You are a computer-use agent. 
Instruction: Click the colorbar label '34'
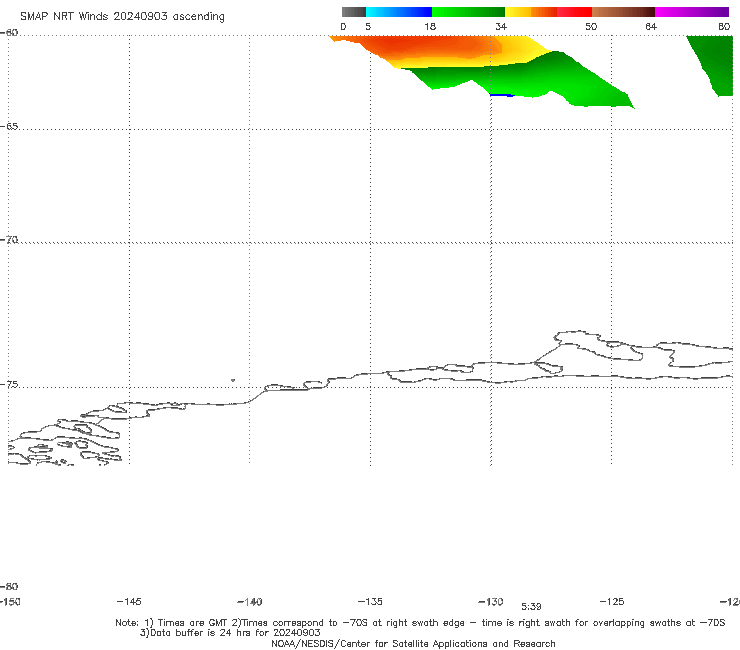501,26
